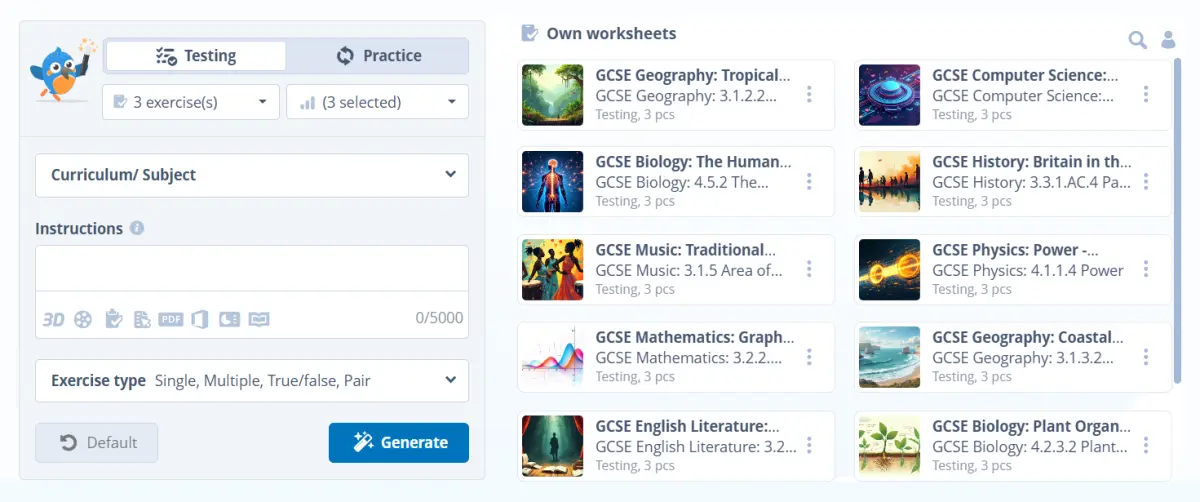Show the Instructions info tooltip icon
The width and height of the screenshot is (1200, 502).
pyautogui.click(x=137, y=228)
